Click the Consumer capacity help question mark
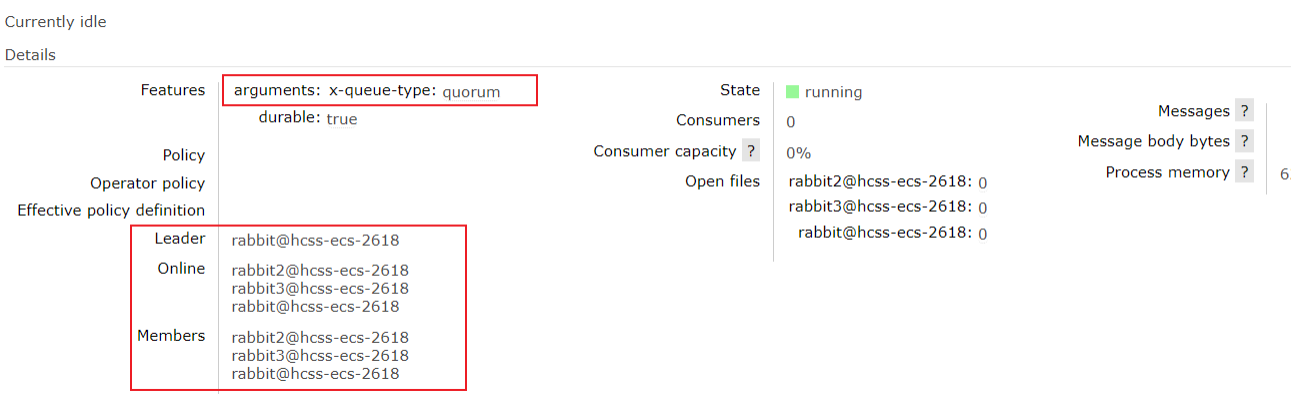Viewport: 1291px width, 403px height. (x=751, y=151)
